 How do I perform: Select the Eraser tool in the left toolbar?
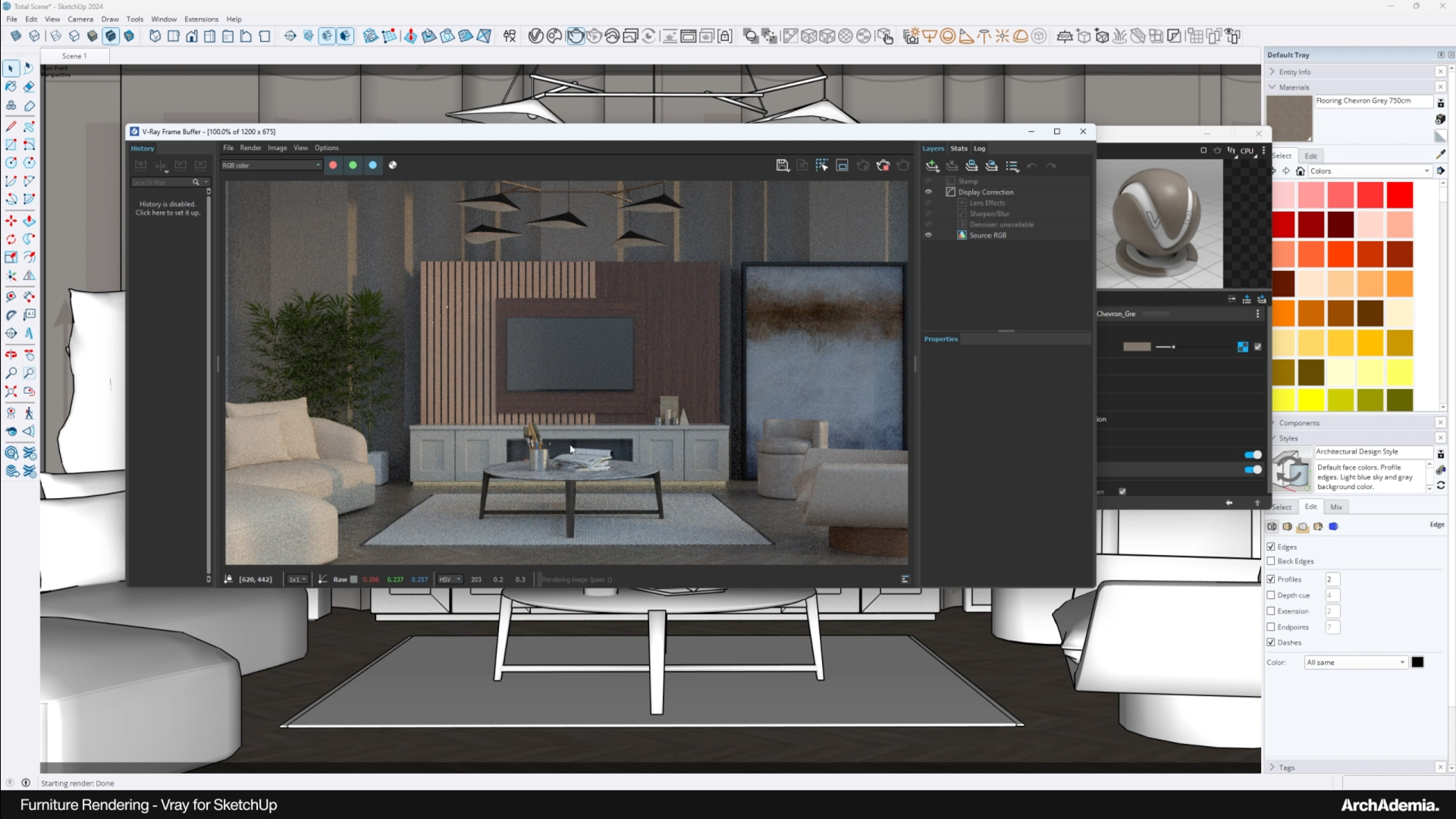tap(29, 86)
